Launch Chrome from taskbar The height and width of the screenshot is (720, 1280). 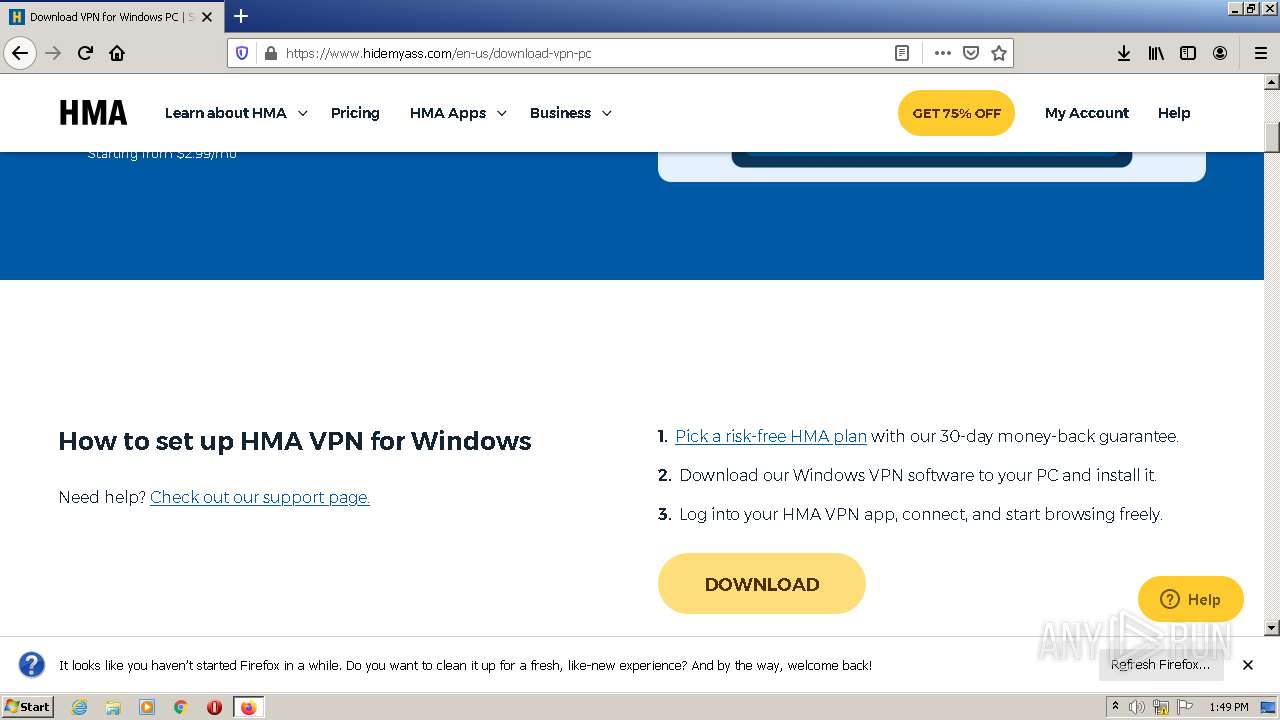(x=181, y=707)
